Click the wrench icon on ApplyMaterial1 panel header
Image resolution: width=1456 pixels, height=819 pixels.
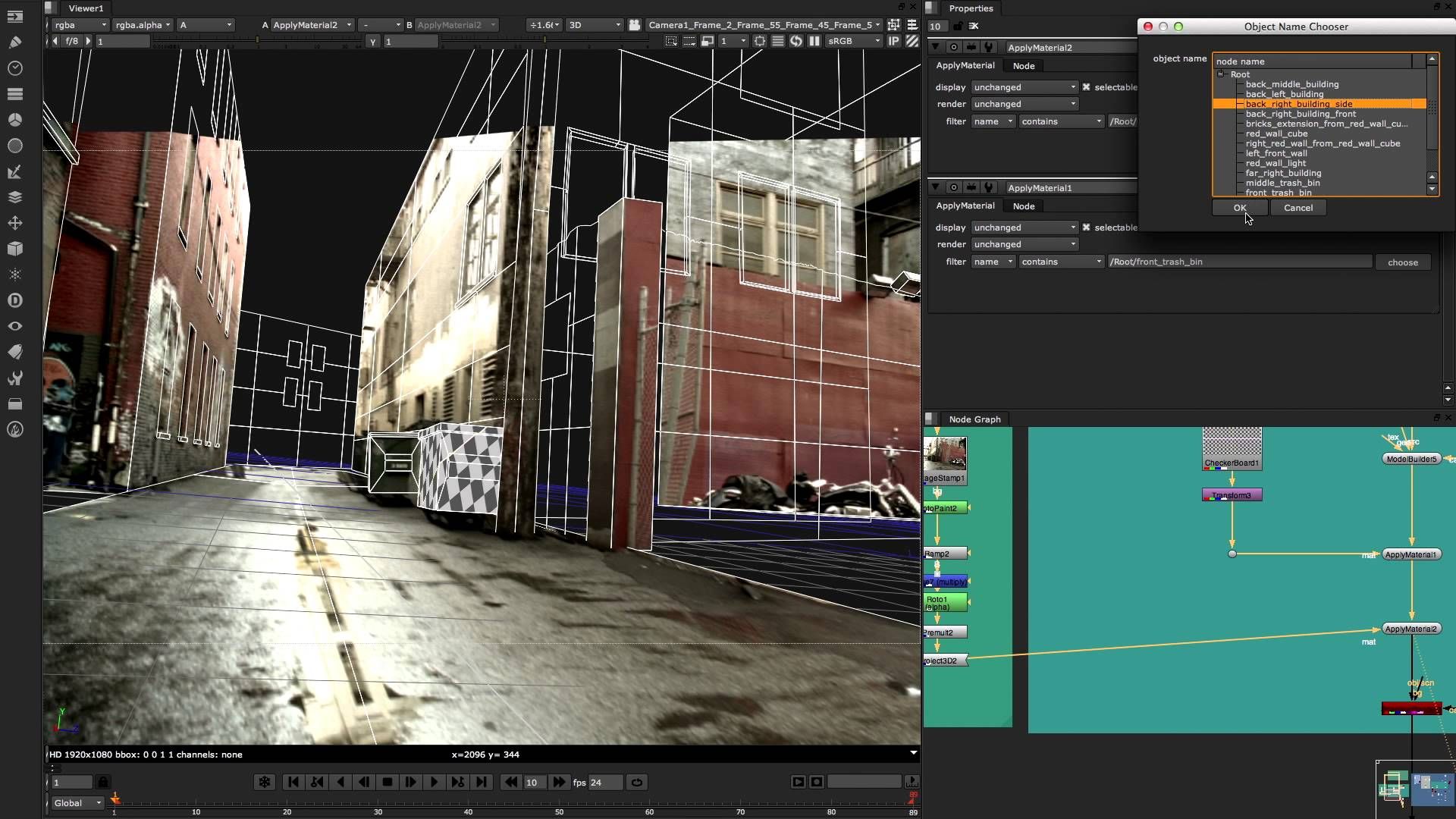(989, 187)
